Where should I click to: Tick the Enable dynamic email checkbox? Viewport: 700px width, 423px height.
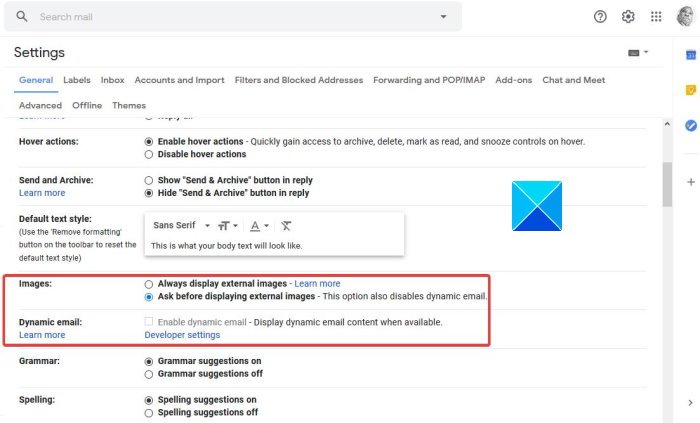[x=149, y=321]
